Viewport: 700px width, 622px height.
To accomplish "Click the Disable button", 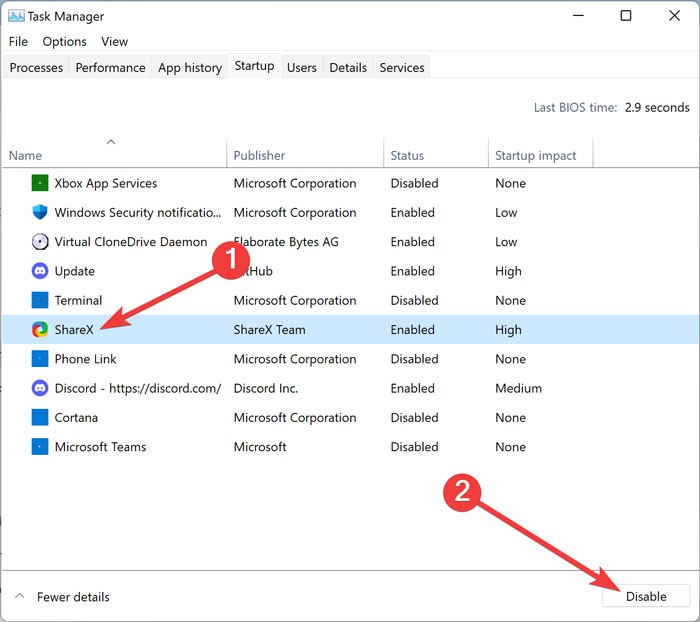I will click(646, 596).
